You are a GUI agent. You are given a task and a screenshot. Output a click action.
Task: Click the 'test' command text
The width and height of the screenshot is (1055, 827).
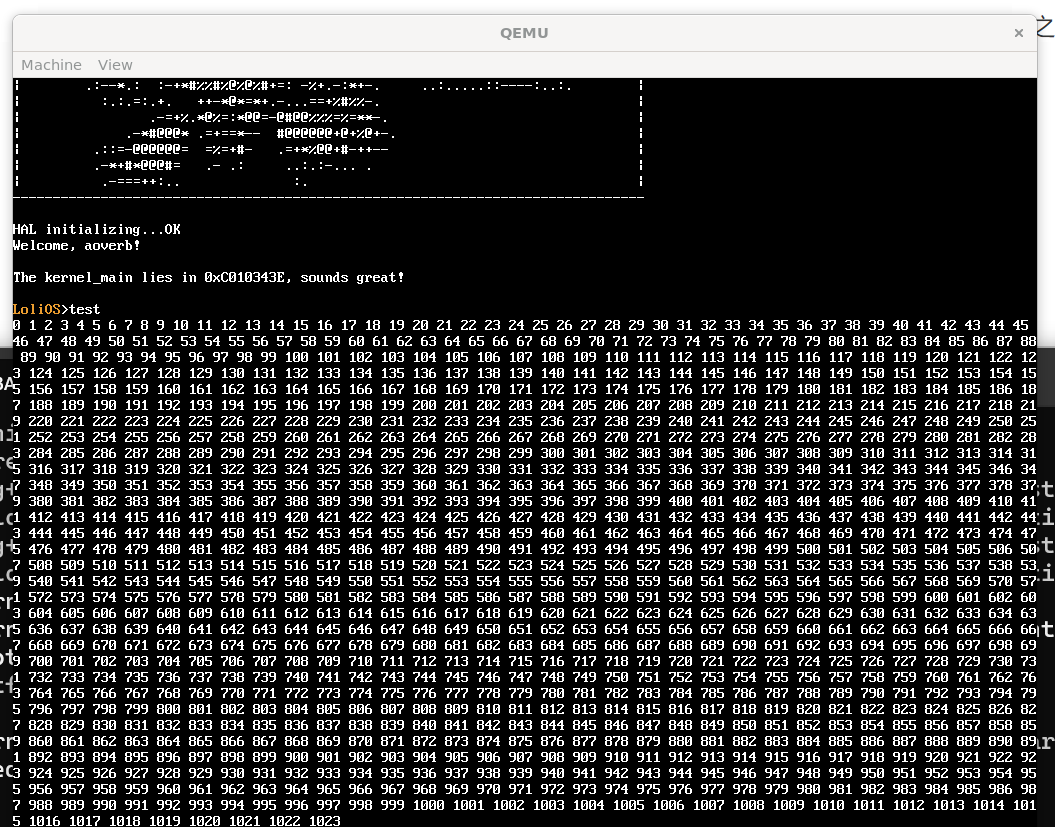pos(85,309)
